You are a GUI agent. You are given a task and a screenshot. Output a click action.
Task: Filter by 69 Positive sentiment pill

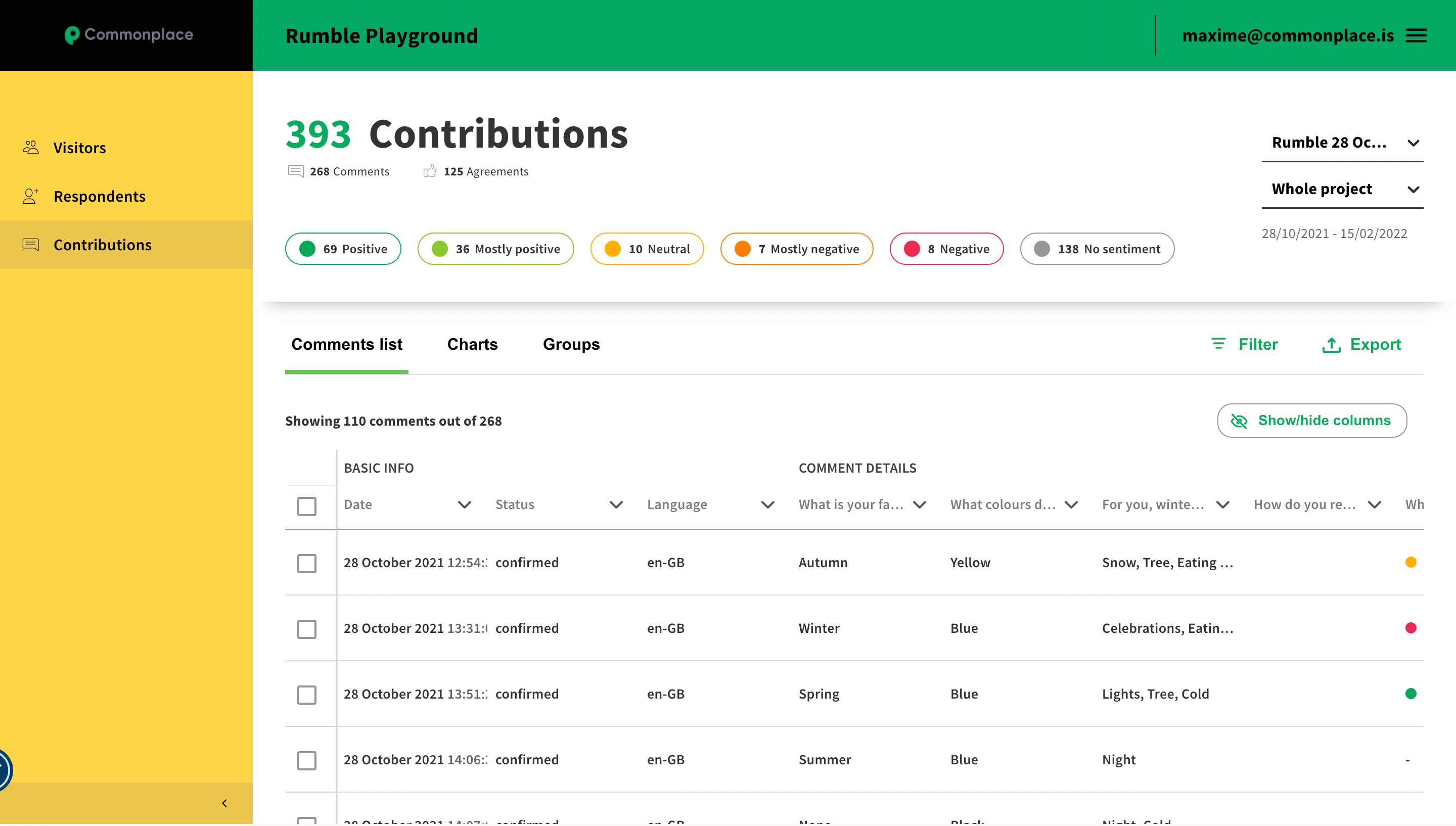[x=343, y=249]
